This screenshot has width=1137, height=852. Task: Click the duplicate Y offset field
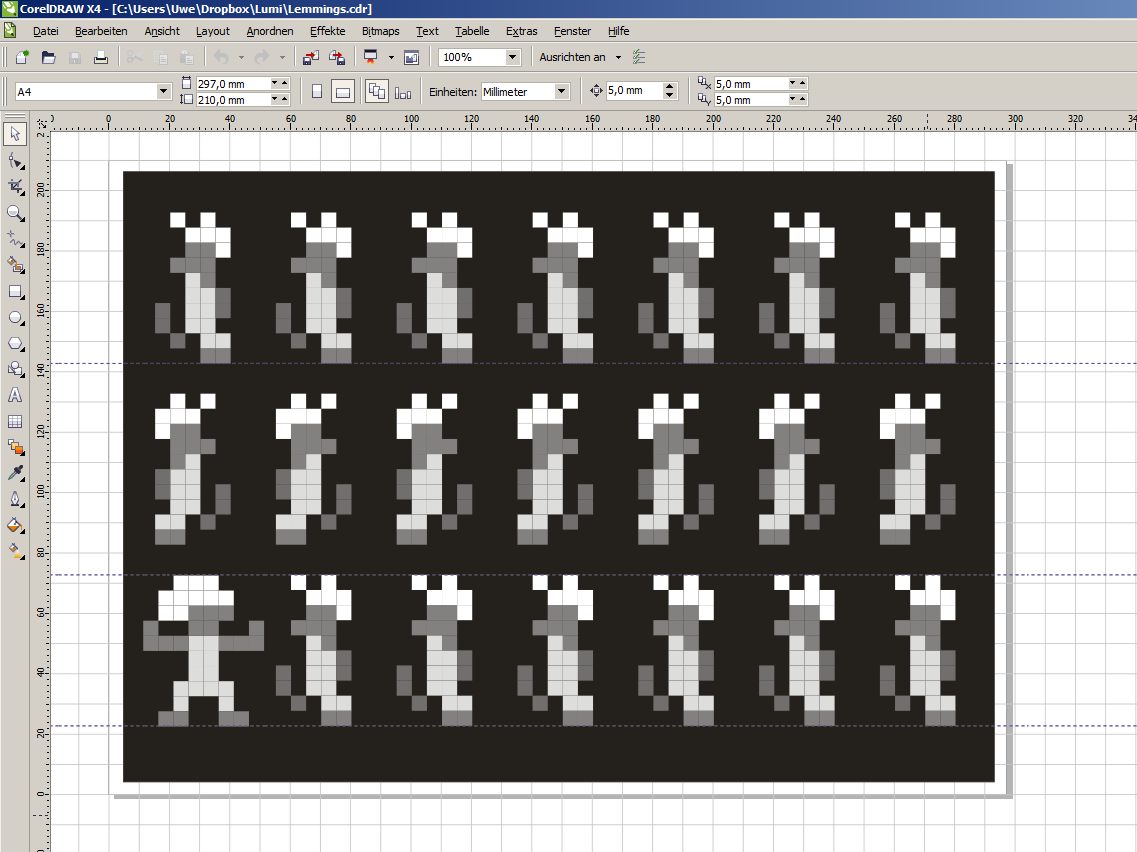click(751, 100)
